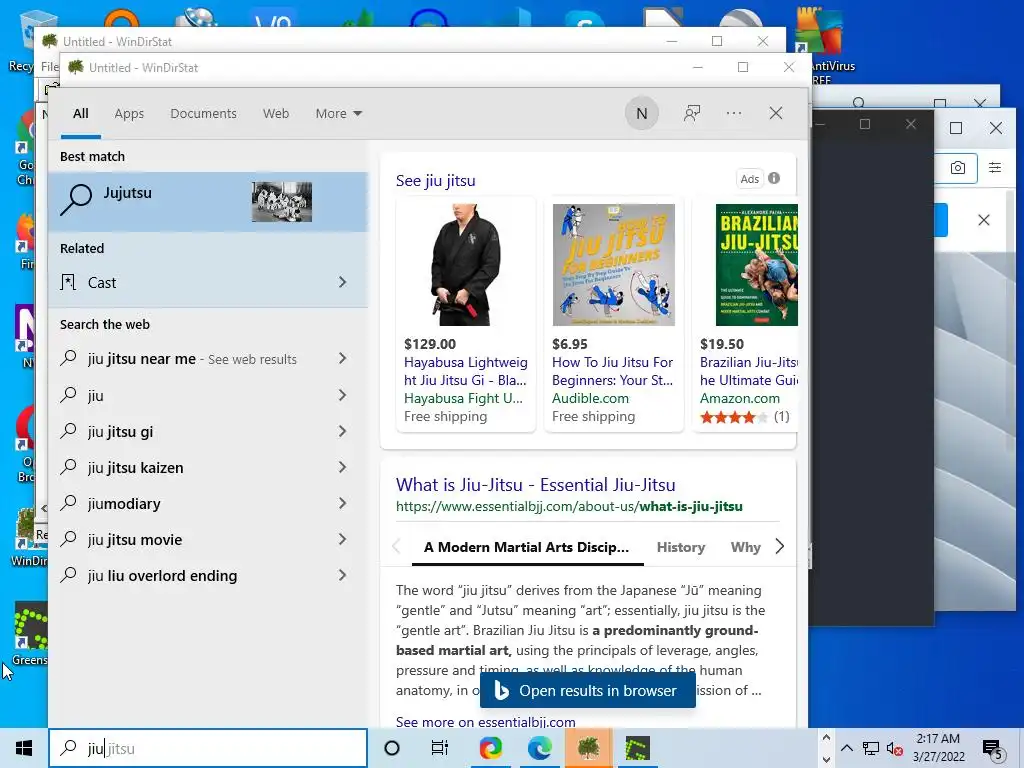Image resolution: width=1024 pixels, height=768 pixels.
Task: Click the camera icon in right background window
Action: coord(957,168)
